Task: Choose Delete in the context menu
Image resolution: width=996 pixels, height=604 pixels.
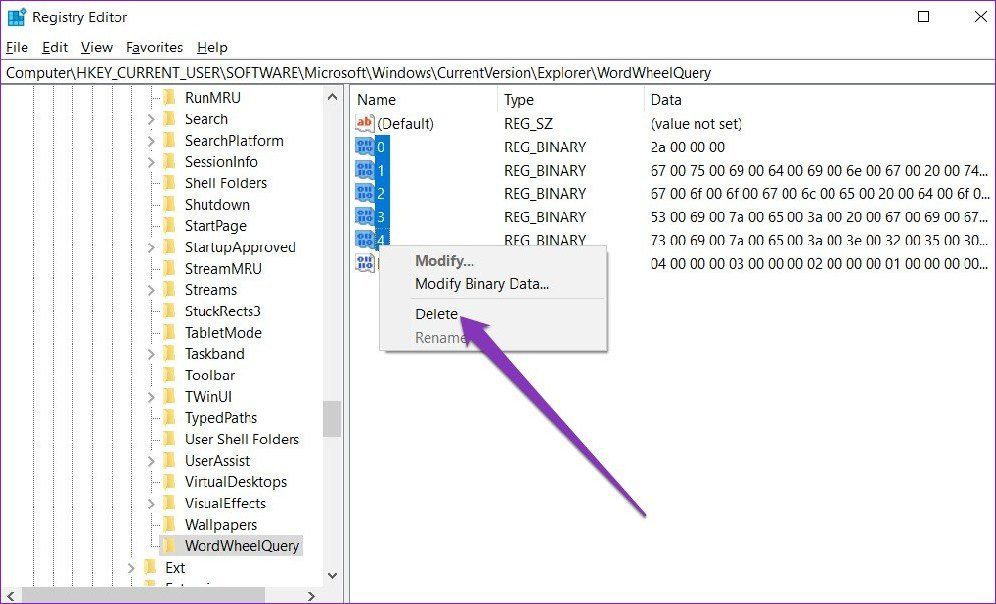Action: 436,314
